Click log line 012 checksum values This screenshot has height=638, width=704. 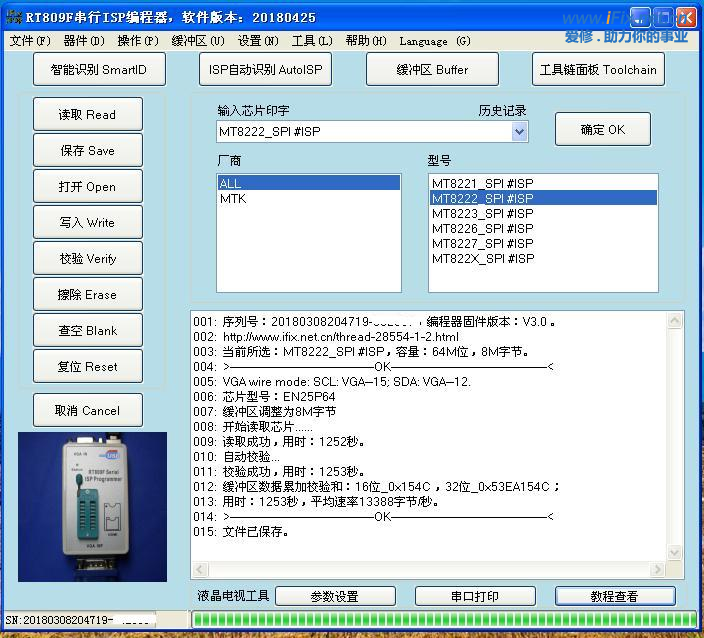(x=376, y=486)
